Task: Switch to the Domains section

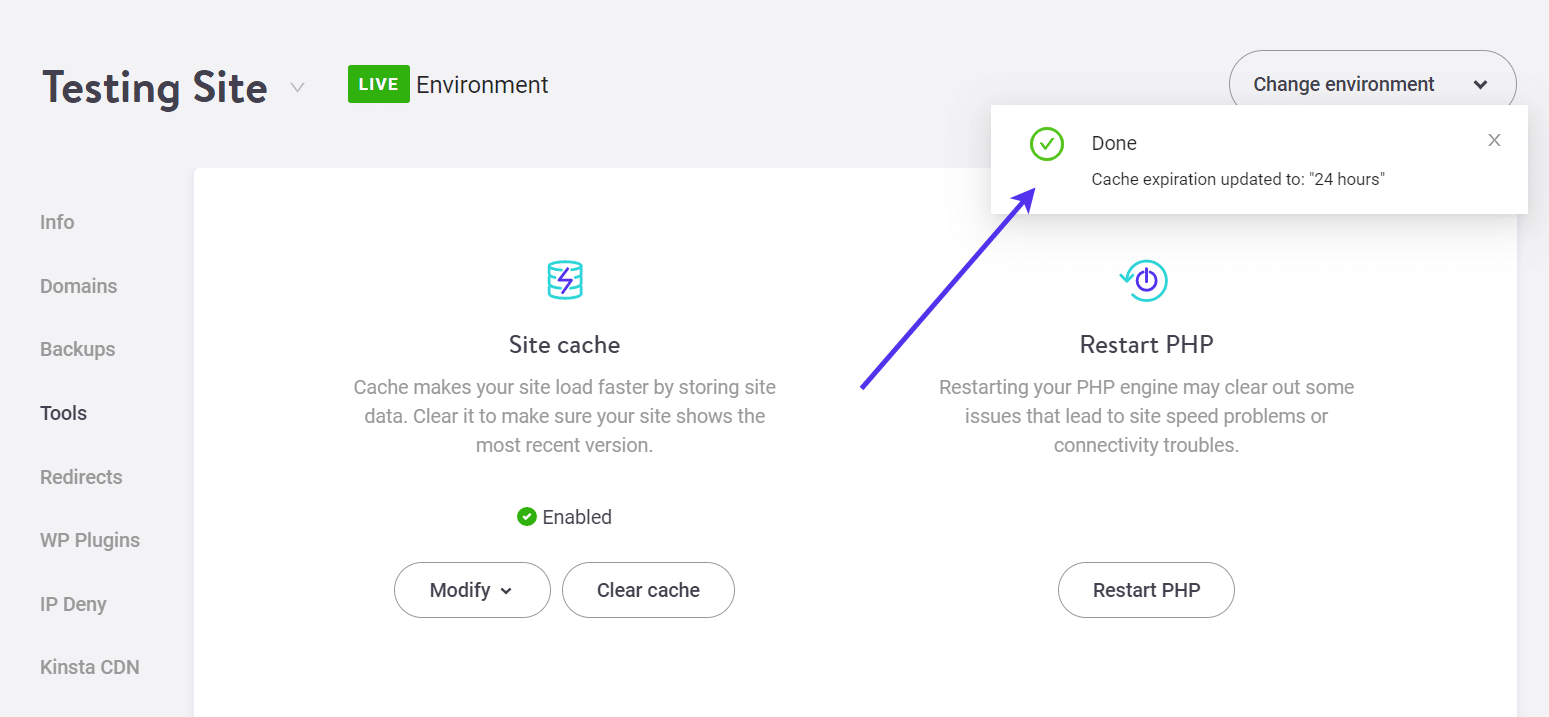Action: 78,285
